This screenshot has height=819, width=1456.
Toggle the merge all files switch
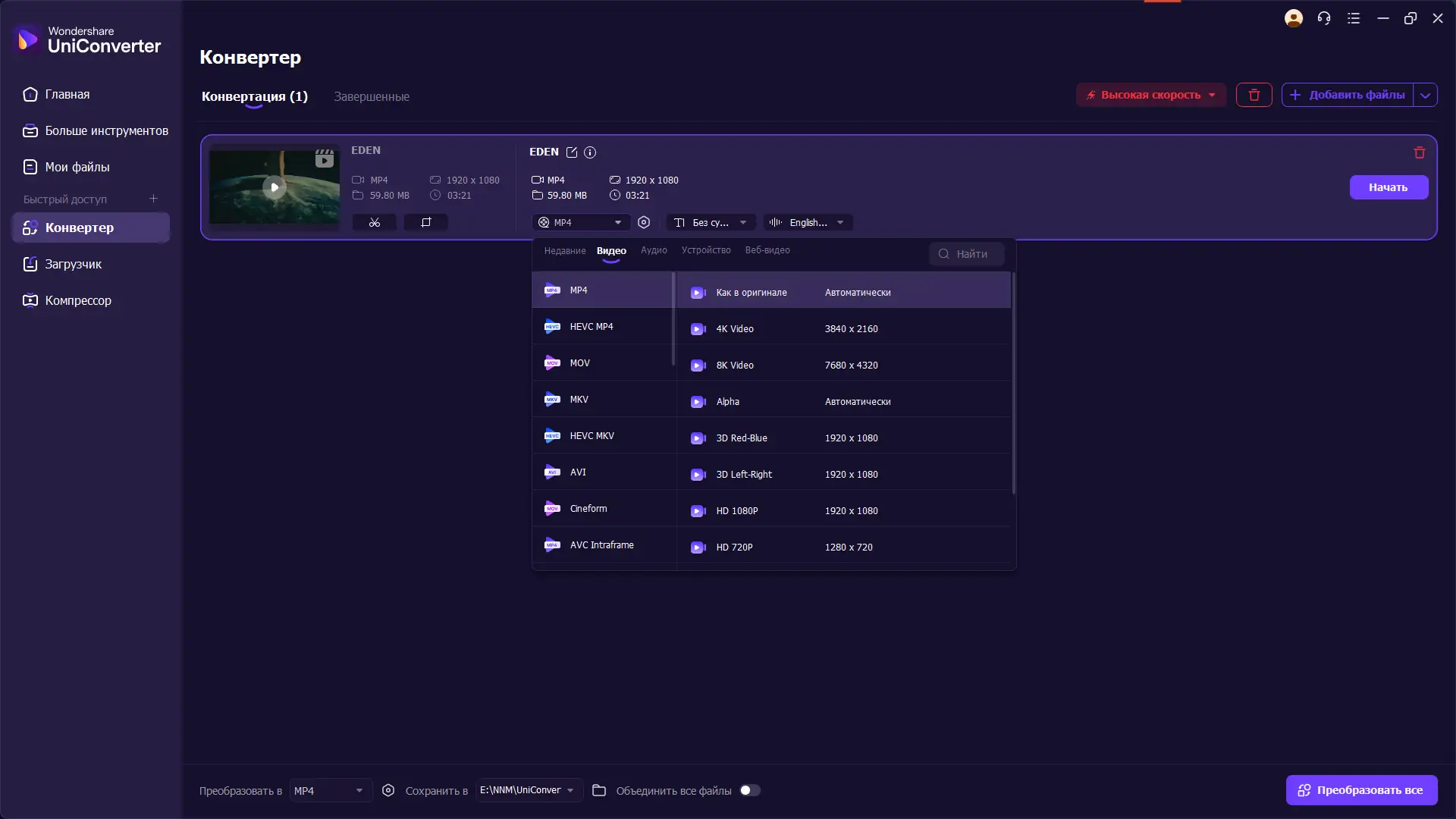click(749, 790)
